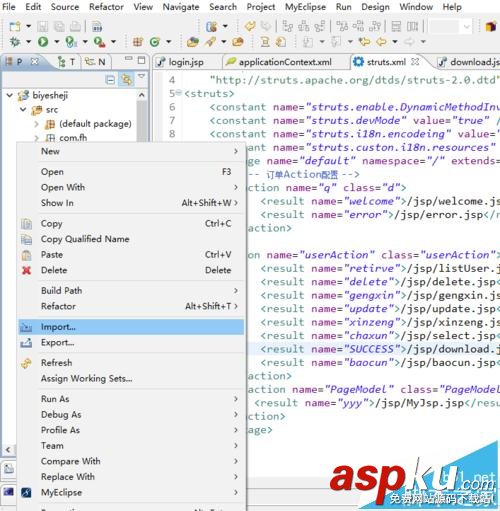The height and width of the screenshot is (511, 500).
Task: Collapse the src folder node
Action: point(23,109)
